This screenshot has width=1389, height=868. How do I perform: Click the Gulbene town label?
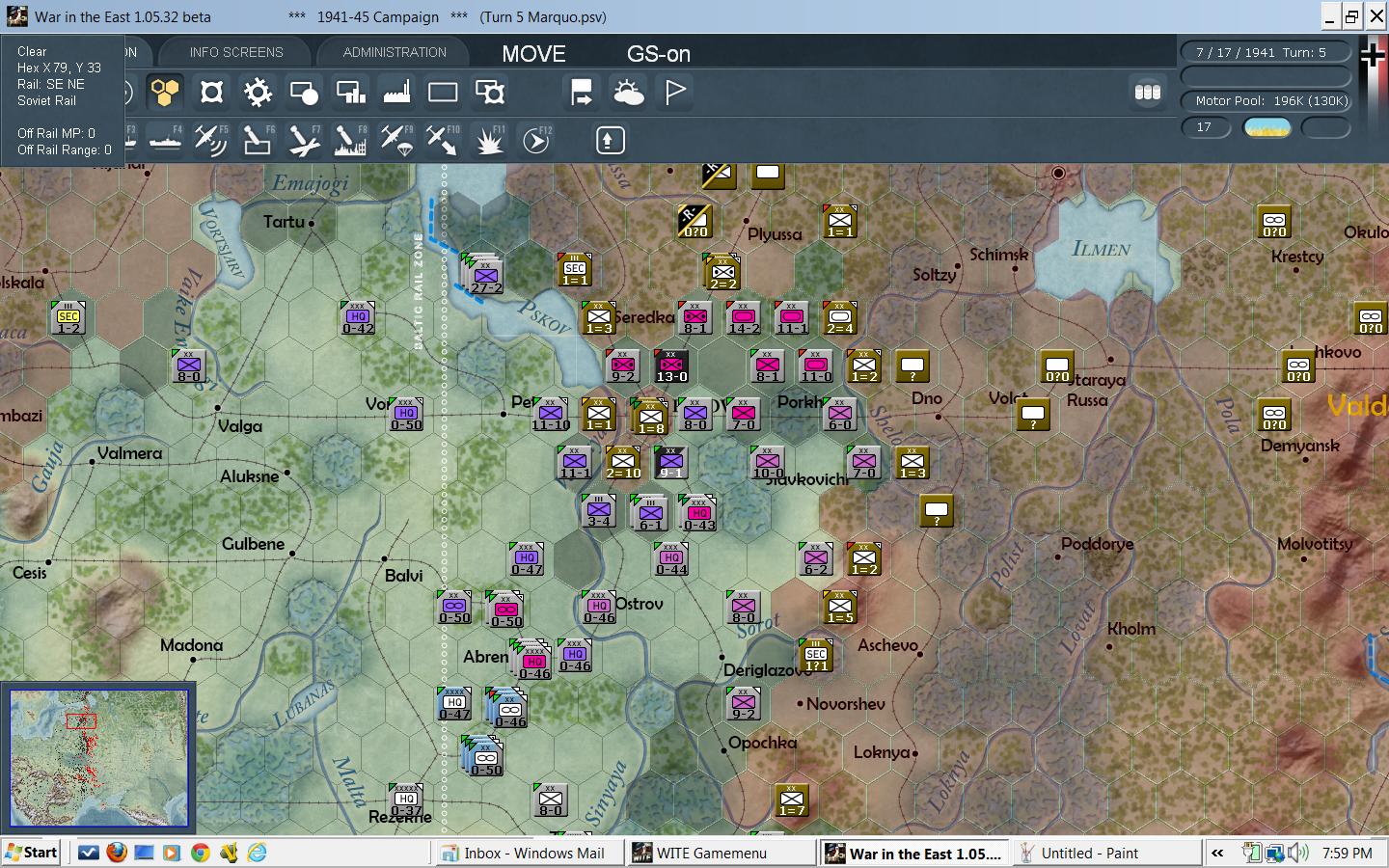pos(253,544)
